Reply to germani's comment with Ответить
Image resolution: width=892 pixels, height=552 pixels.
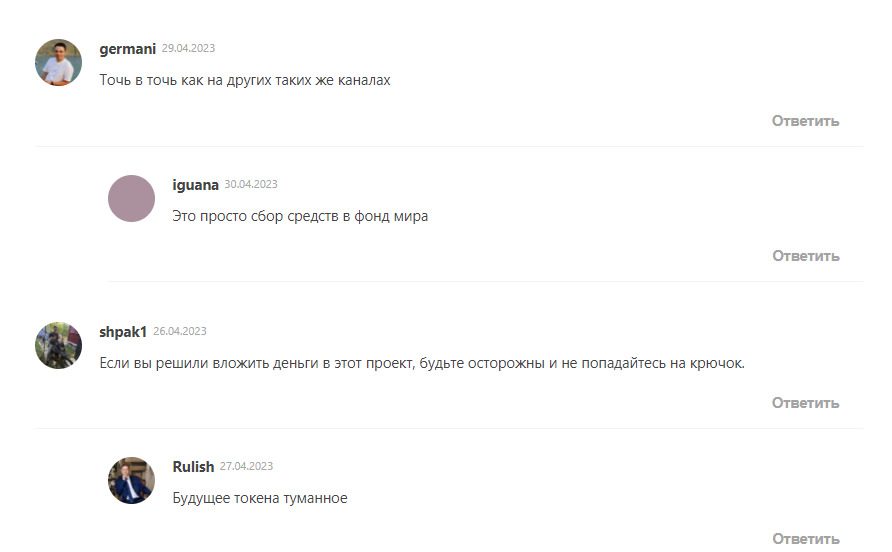point(806,121)
